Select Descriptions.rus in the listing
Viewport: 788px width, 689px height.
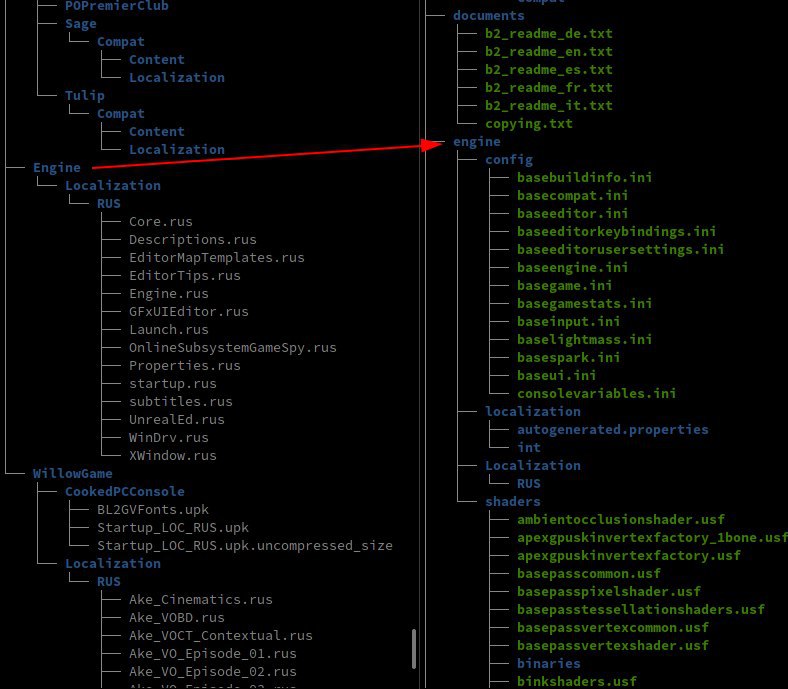(192, 240)
